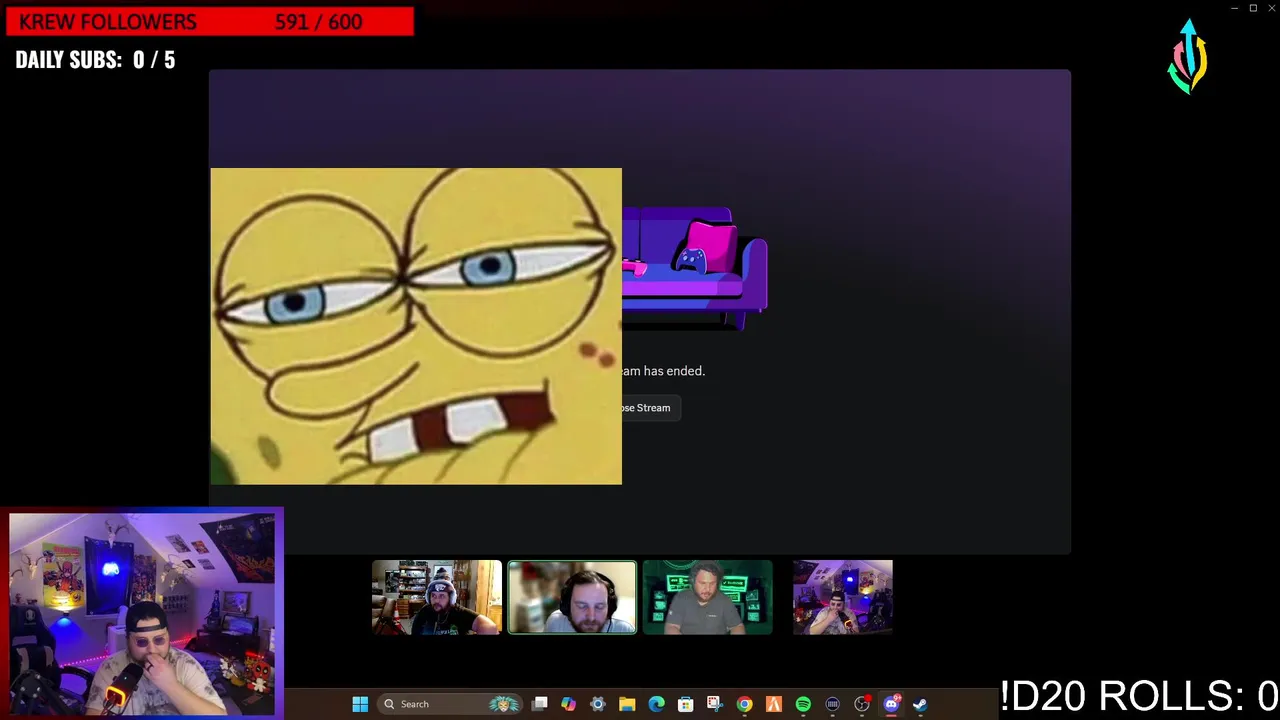Image resolution: width=1280 pixels, height=720 pixels.
Task: Open Snipping Tool from taskbar
Action: coord(714,704)
